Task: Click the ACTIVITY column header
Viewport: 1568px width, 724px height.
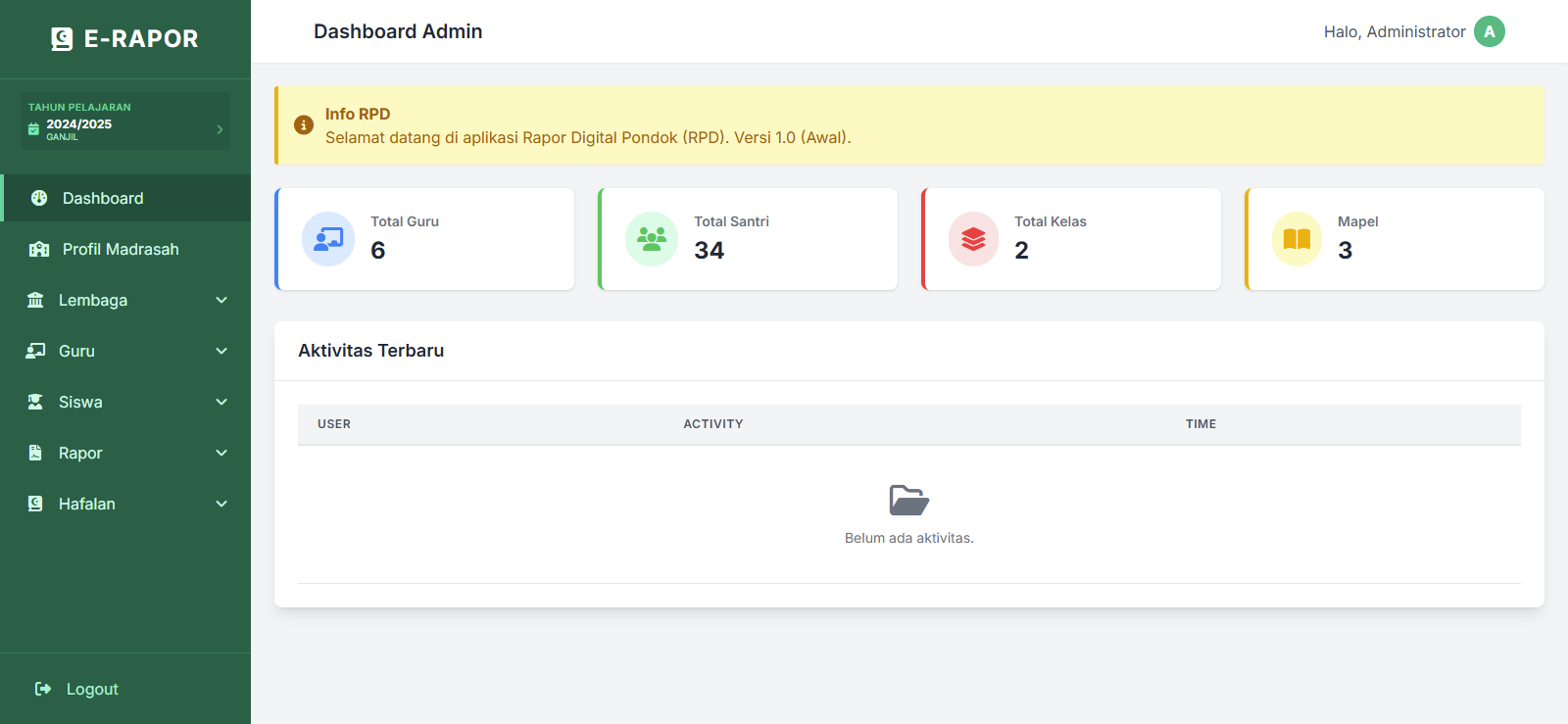Action: pyautogui.click(x=712, y=424)
